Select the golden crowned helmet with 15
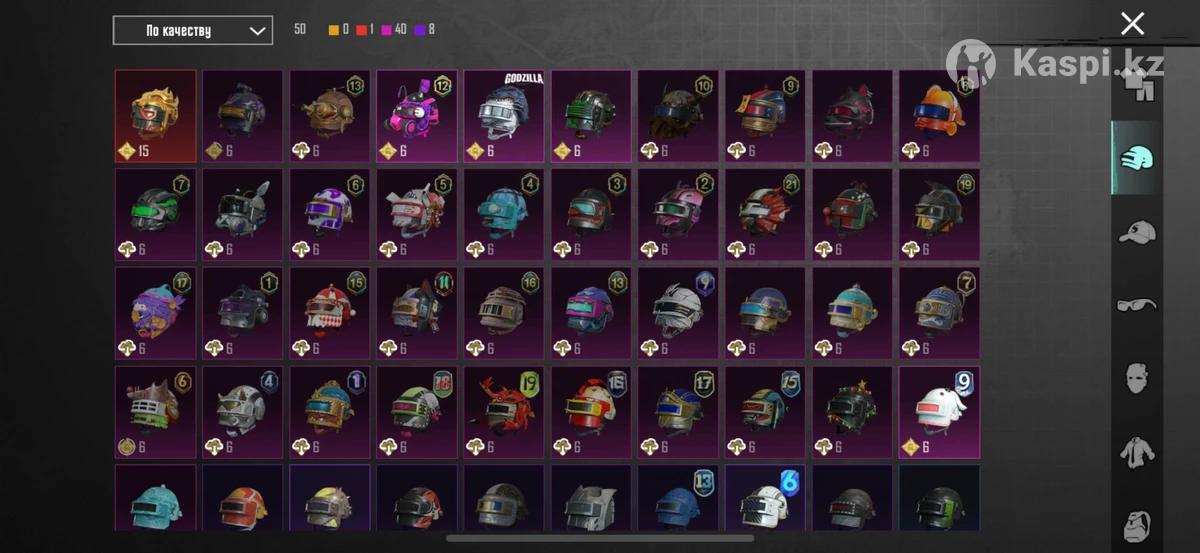The width and height of the screenshot is (1200, 553). click(156, 116)
